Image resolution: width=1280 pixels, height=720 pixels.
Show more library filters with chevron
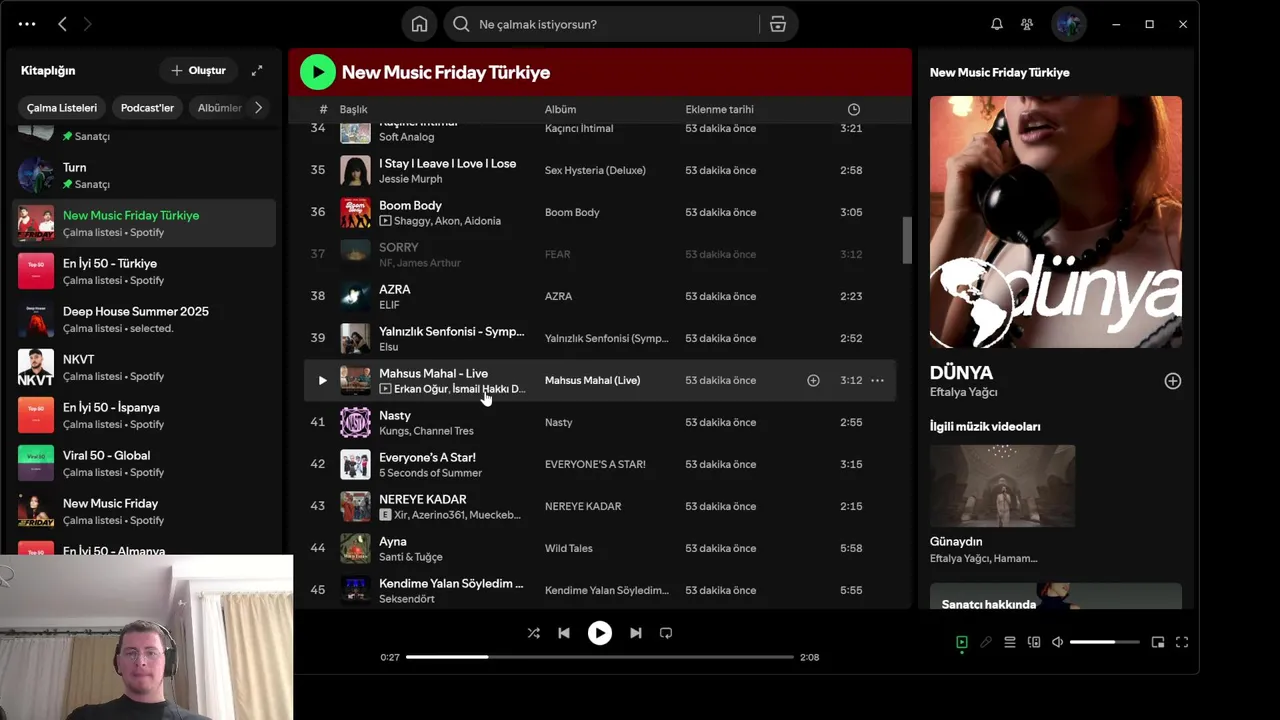click(x=259, y=108)
